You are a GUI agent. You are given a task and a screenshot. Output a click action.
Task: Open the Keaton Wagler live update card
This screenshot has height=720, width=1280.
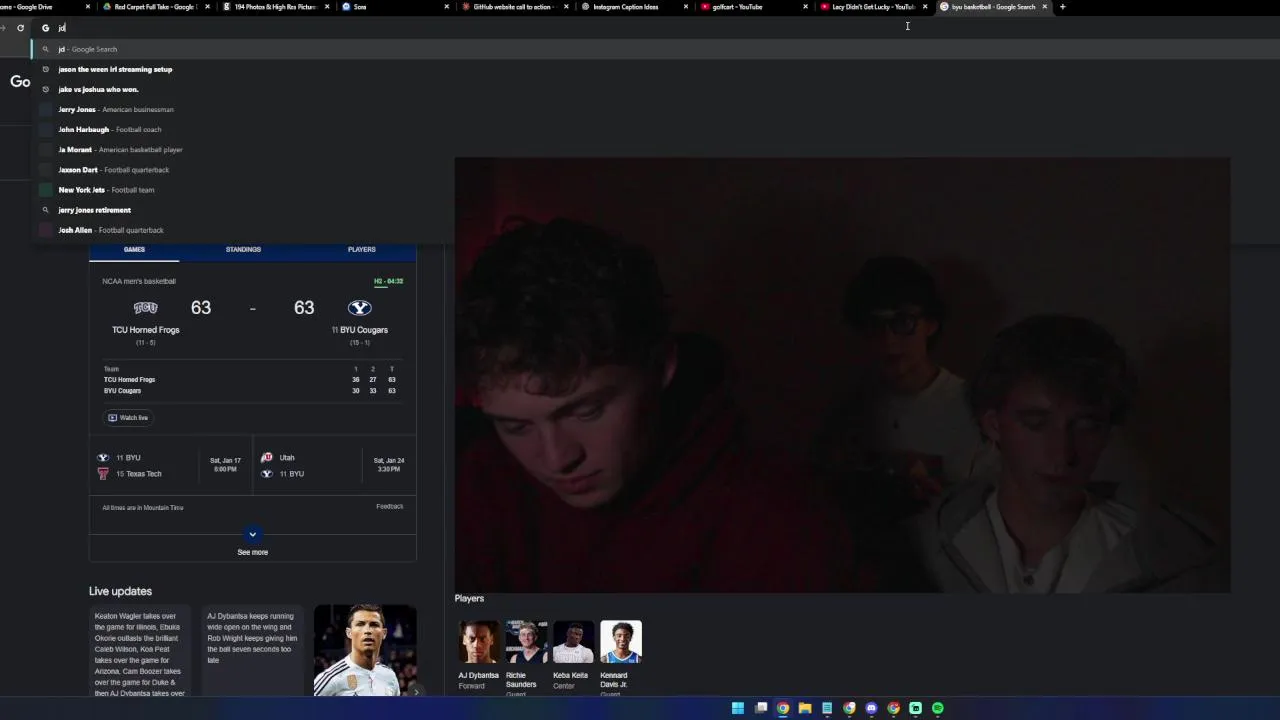pyautogui.click(x=141, y=650)
